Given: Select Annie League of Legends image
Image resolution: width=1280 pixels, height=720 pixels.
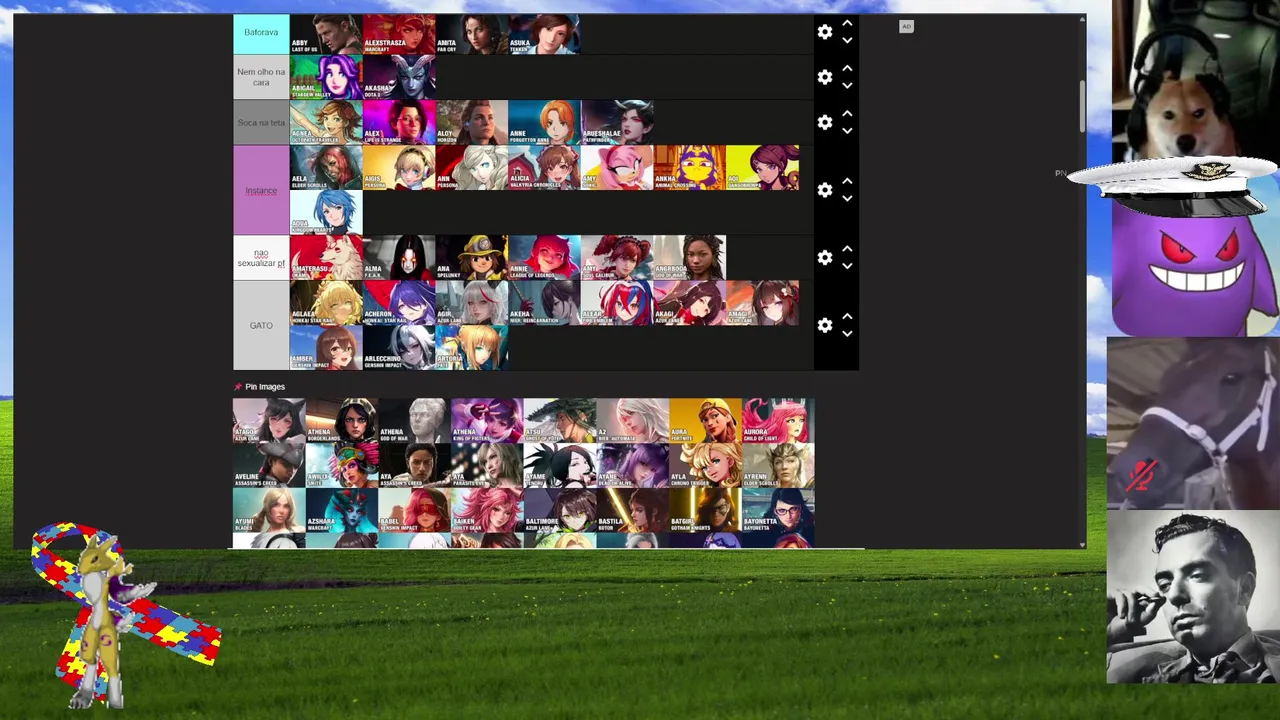Looking at the screenshot, I should pyautogui.click(x=544, y=258).
